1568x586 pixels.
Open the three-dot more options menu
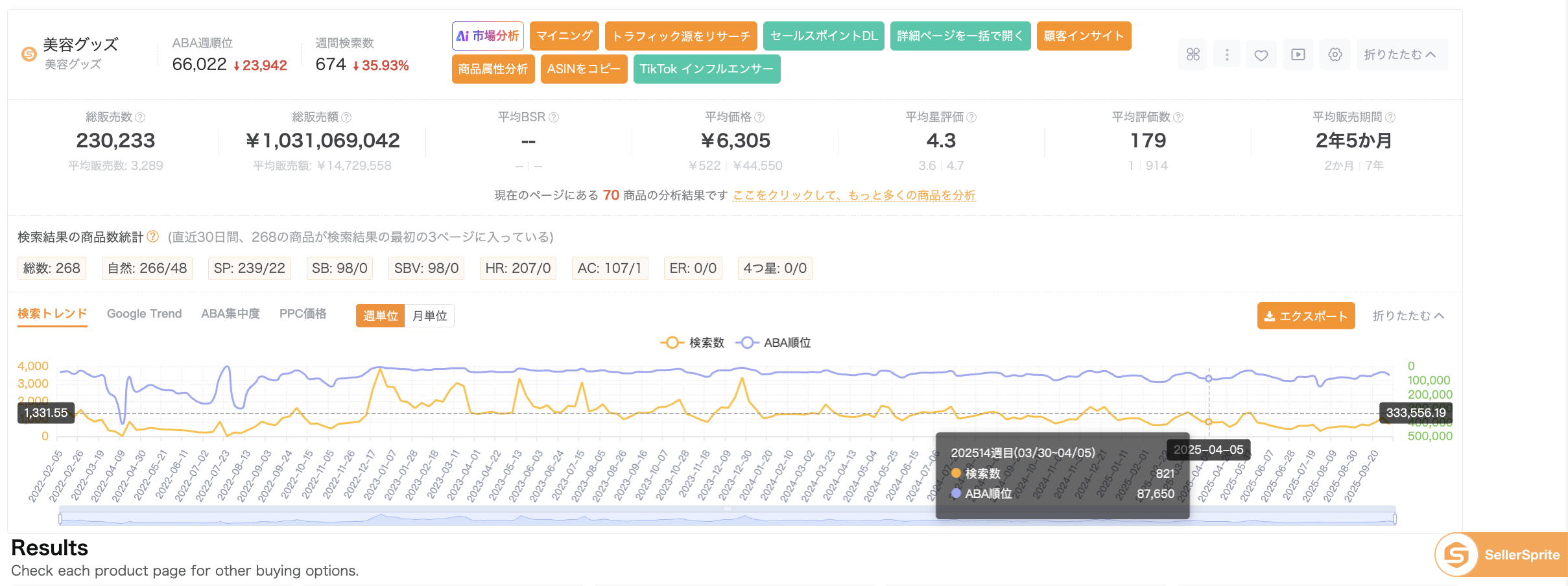(x=1226, y=54)
